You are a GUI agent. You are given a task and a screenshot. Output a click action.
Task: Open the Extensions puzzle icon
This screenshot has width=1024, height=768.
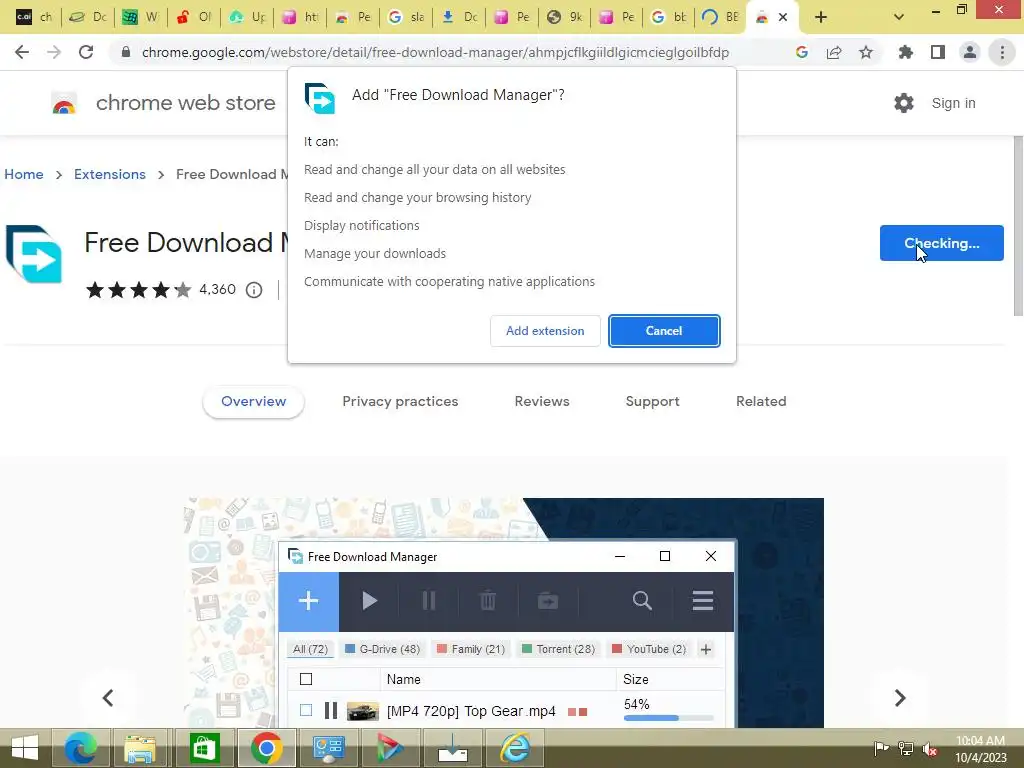(x=906, y=52)
